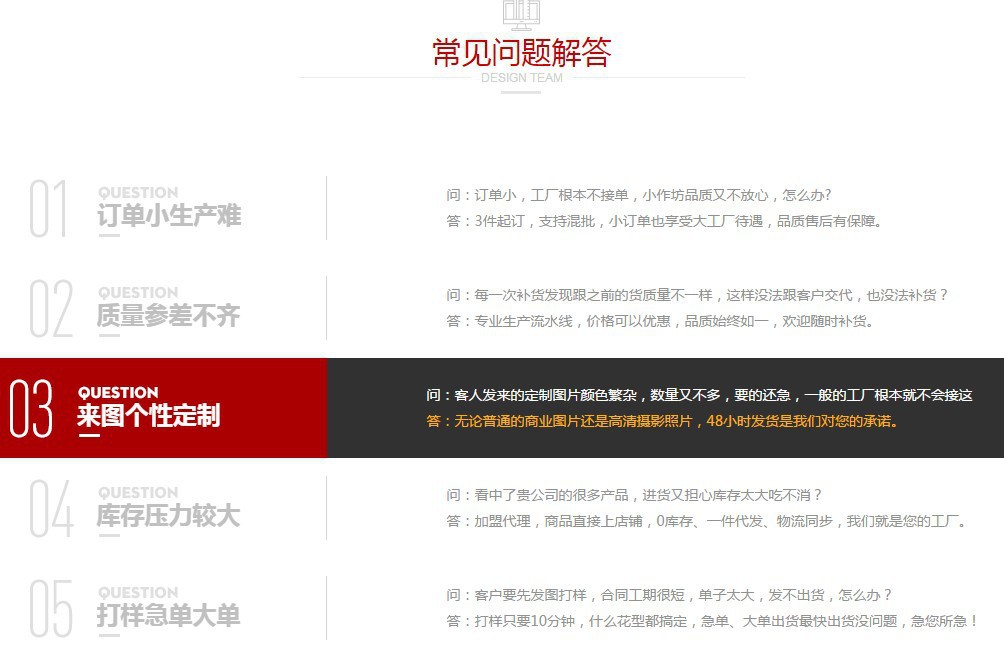Click the 常见问题解答 heading
1004x654 pixels.
point(521,52)
